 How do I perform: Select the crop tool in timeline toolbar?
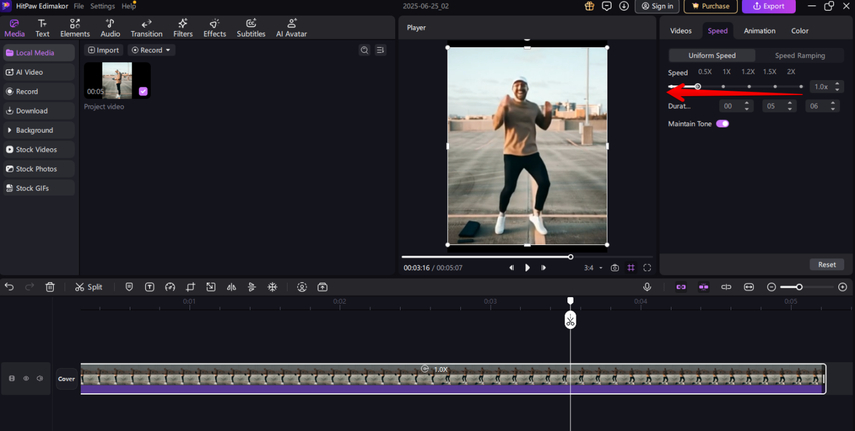[190, 287]
